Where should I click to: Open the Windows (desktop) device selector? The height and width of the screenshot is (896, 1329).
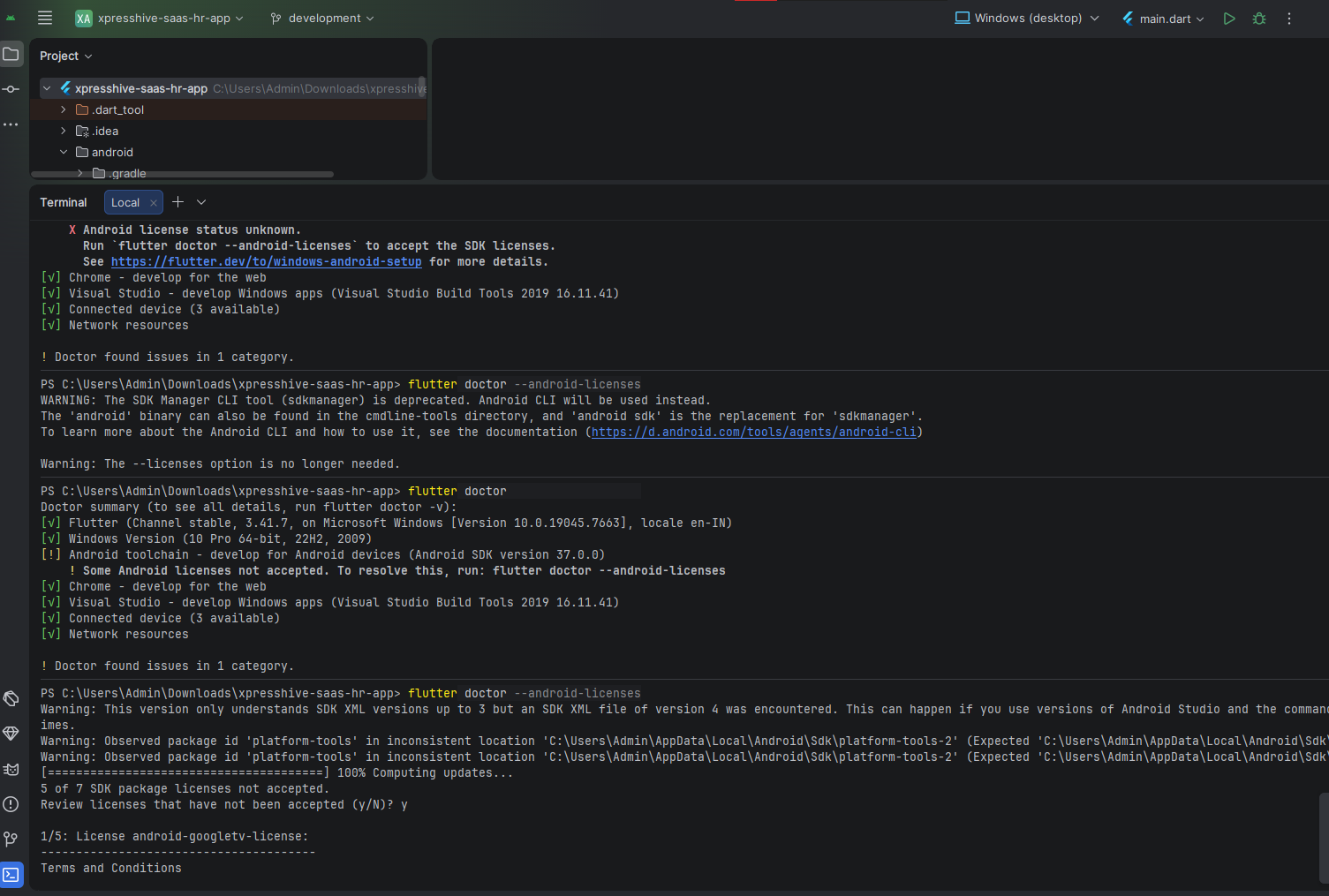point(1027,19)
